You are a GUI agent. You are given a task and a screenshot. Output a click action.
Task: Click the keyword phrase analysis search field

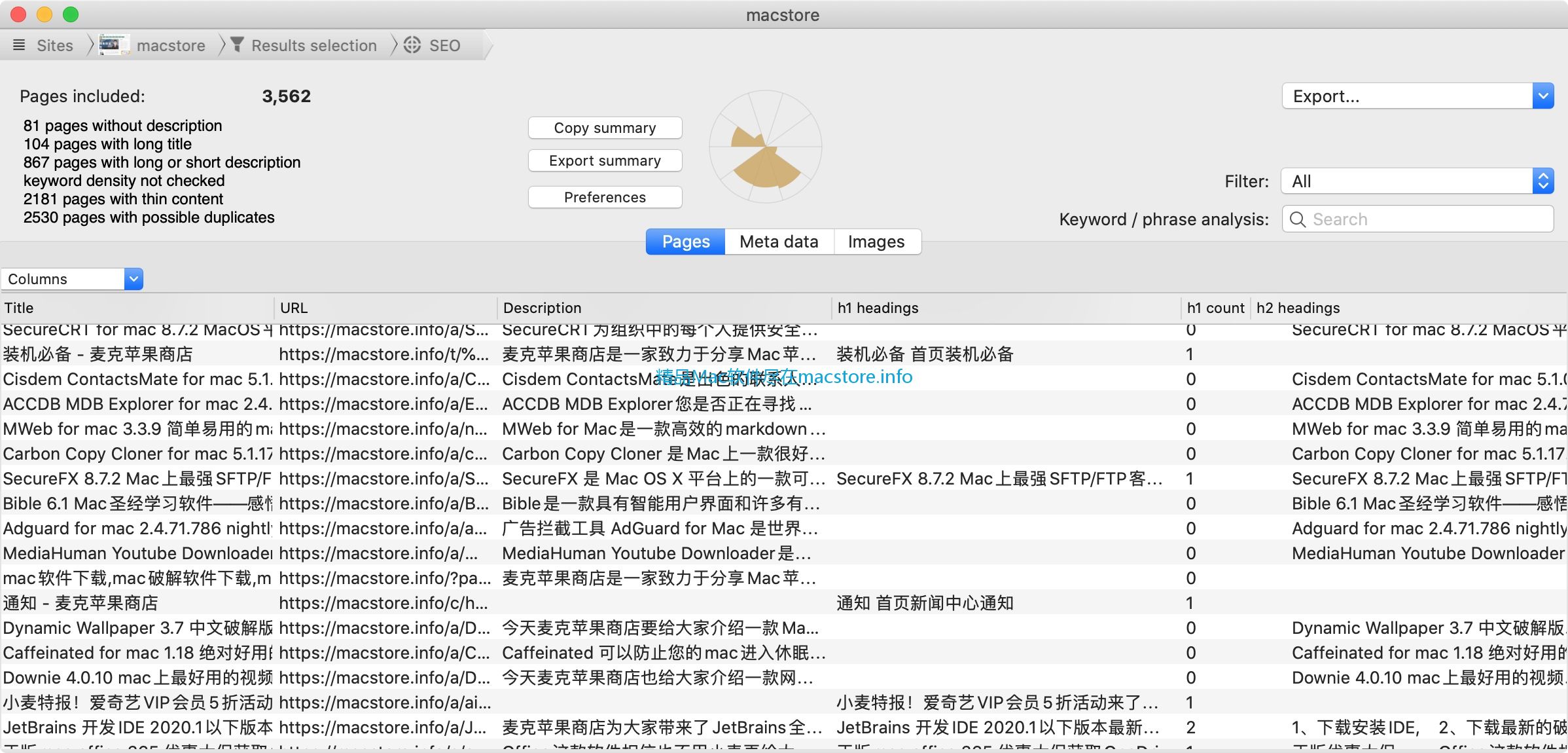pos(1417,219)
